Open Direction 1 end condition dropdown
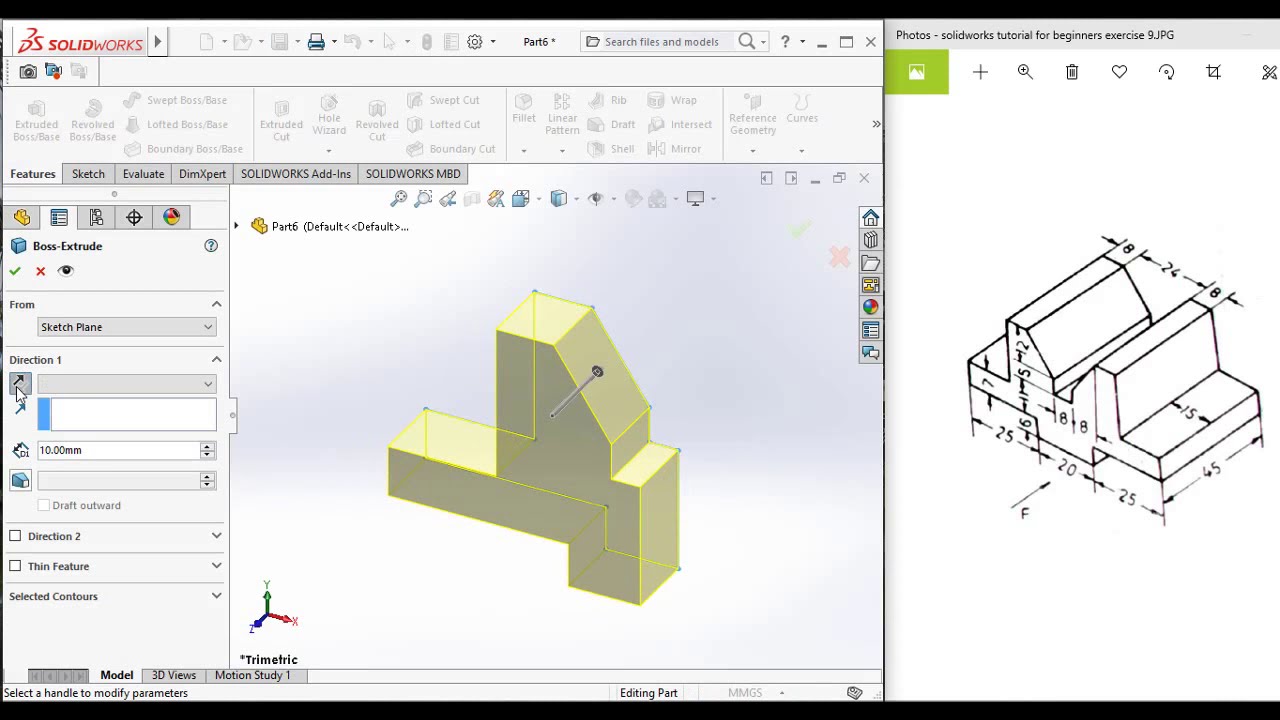1280x720 pixels. click(x=126, y=384)
